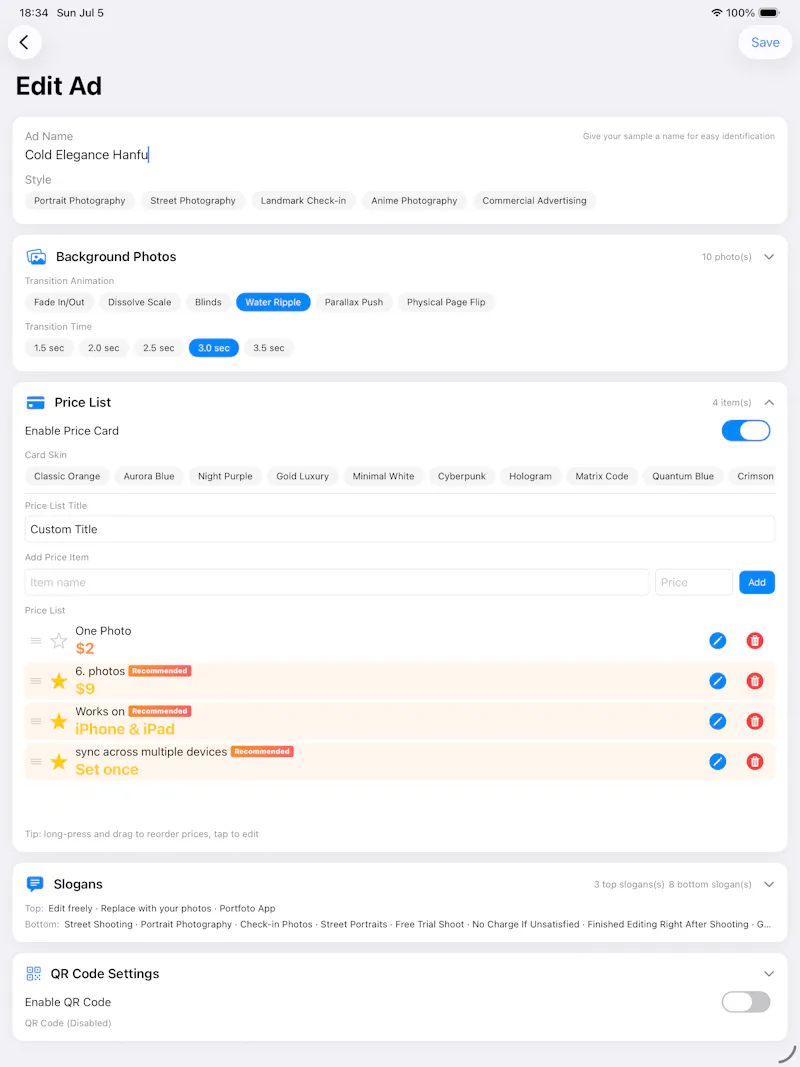Save the ad with Save button
The height and width of the screenshot is (1067, 800).
point(765,42)
